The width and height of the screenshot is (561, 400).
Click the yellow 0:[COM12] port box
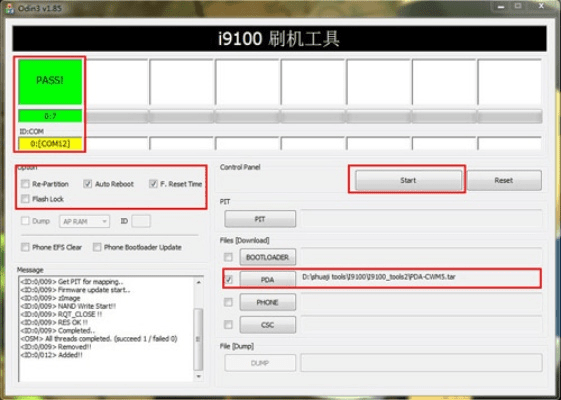[x=50, y=144]
